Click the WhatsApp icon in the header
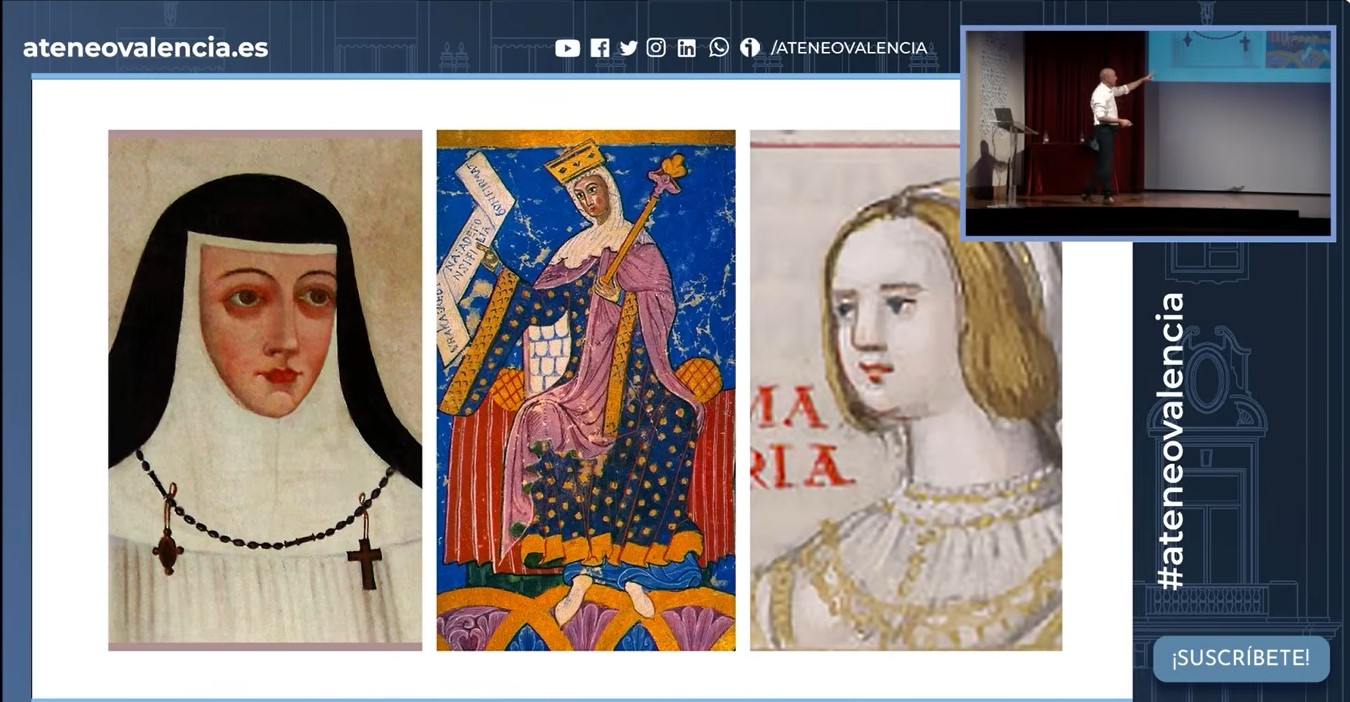 (719, 47)
